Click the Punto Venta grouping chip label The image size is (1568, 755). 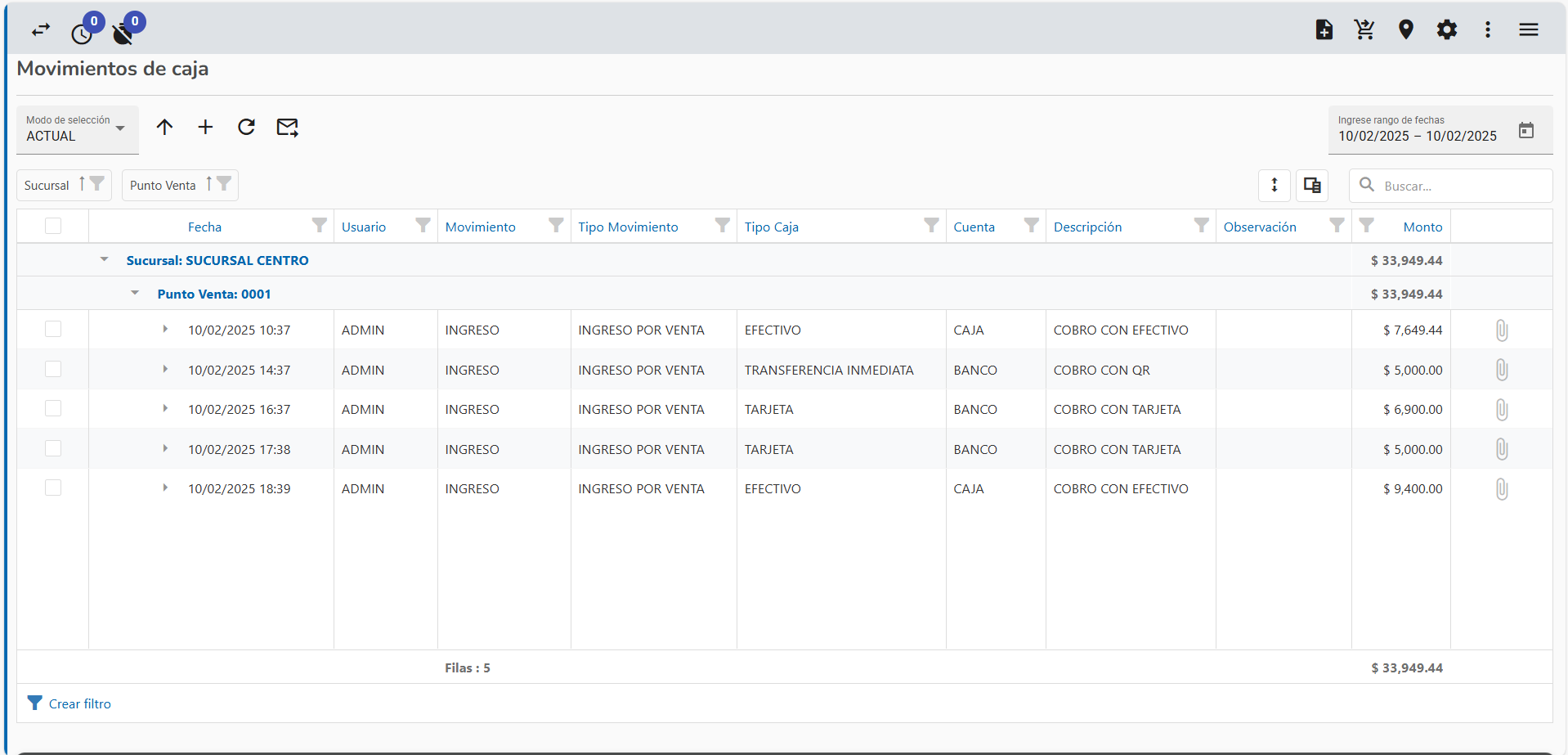coord(163,186)
